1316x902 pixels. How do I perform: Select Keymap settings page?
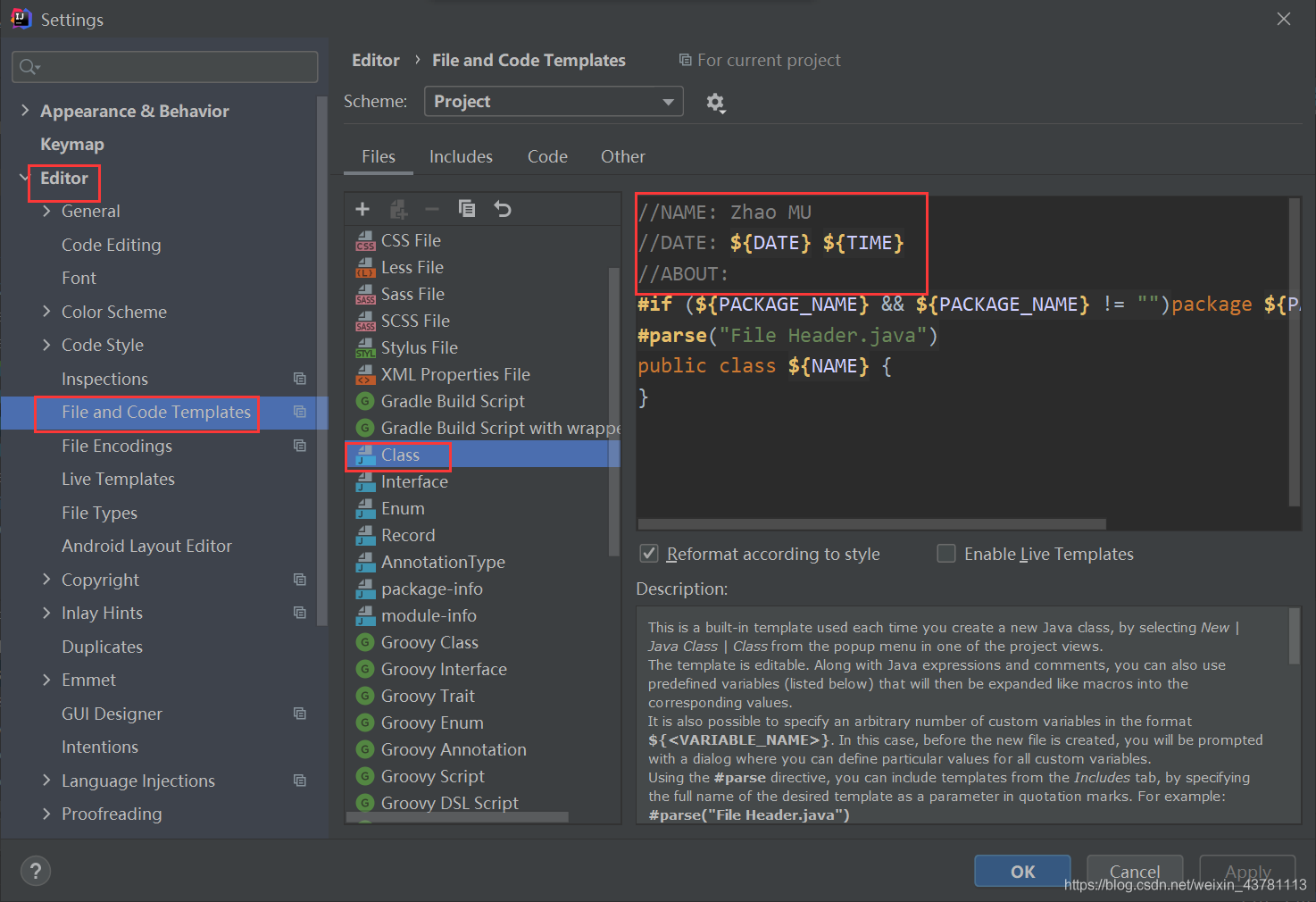point(72,144)
